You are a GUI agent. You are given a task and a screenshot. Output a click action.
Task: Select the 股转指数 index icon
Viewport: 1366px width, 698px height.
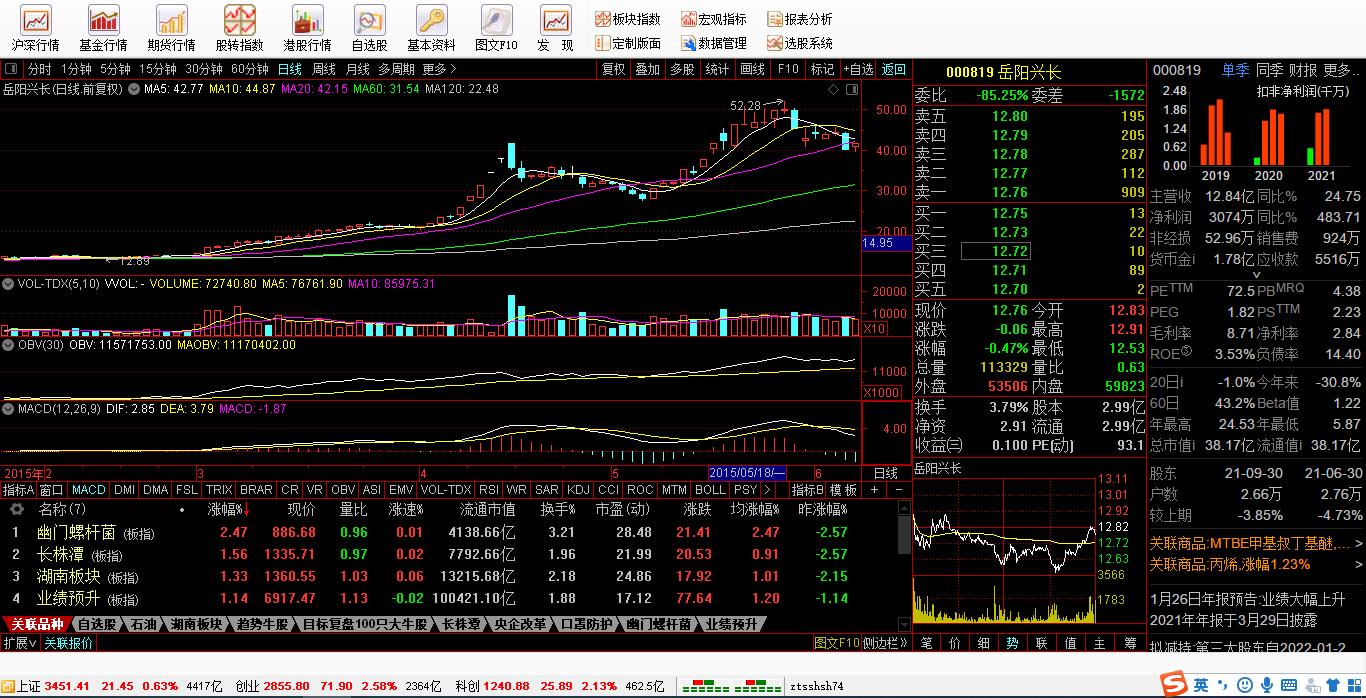[239, 28]
